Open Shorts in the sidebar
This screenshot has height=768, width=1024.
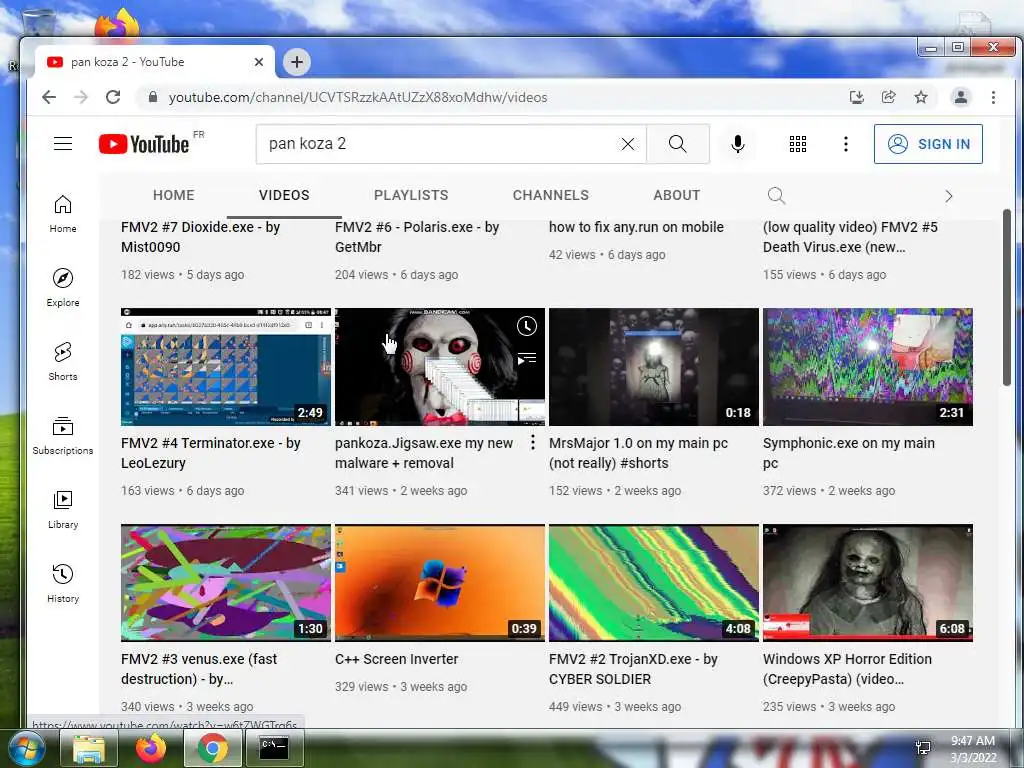tap(63, 362)
